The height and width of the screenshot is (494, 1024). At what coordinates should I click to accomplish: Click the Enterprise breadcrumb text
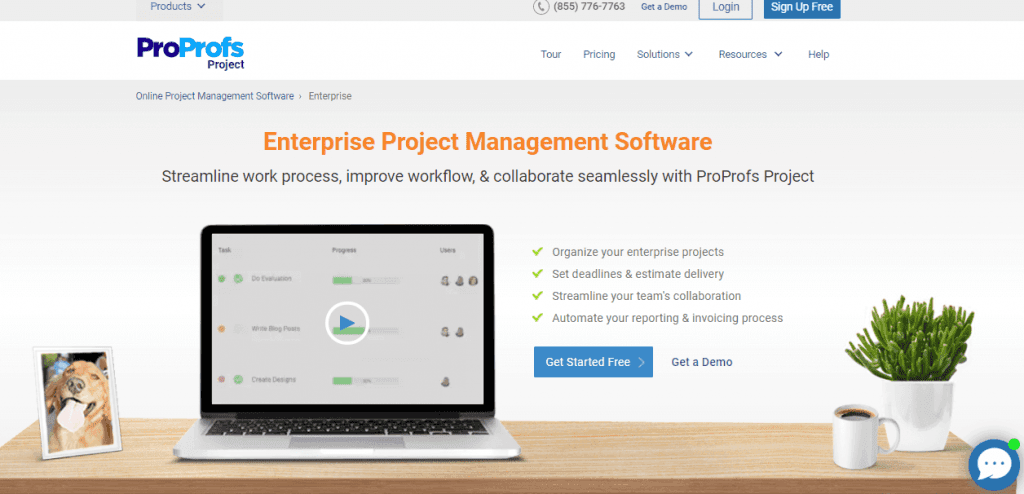330,96
